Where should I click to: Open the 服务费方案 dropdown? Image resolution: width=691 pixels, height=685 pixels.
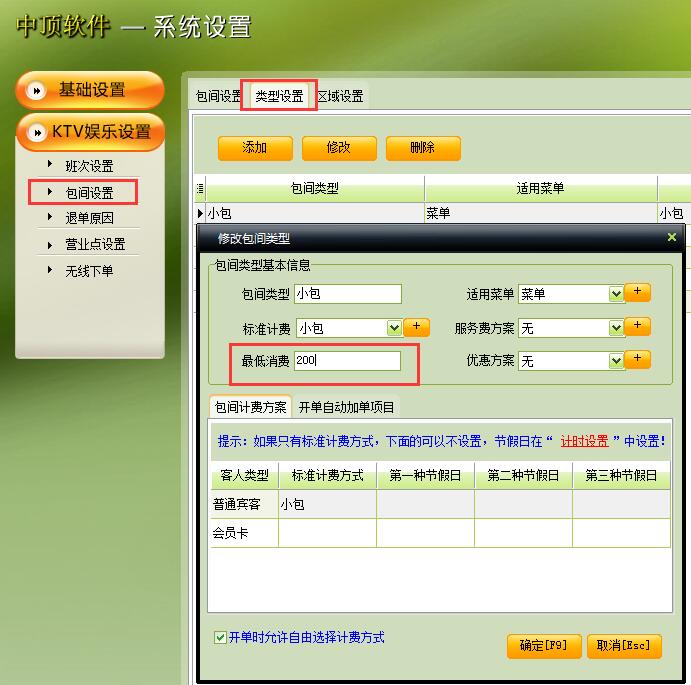click(x=616, y=328)
